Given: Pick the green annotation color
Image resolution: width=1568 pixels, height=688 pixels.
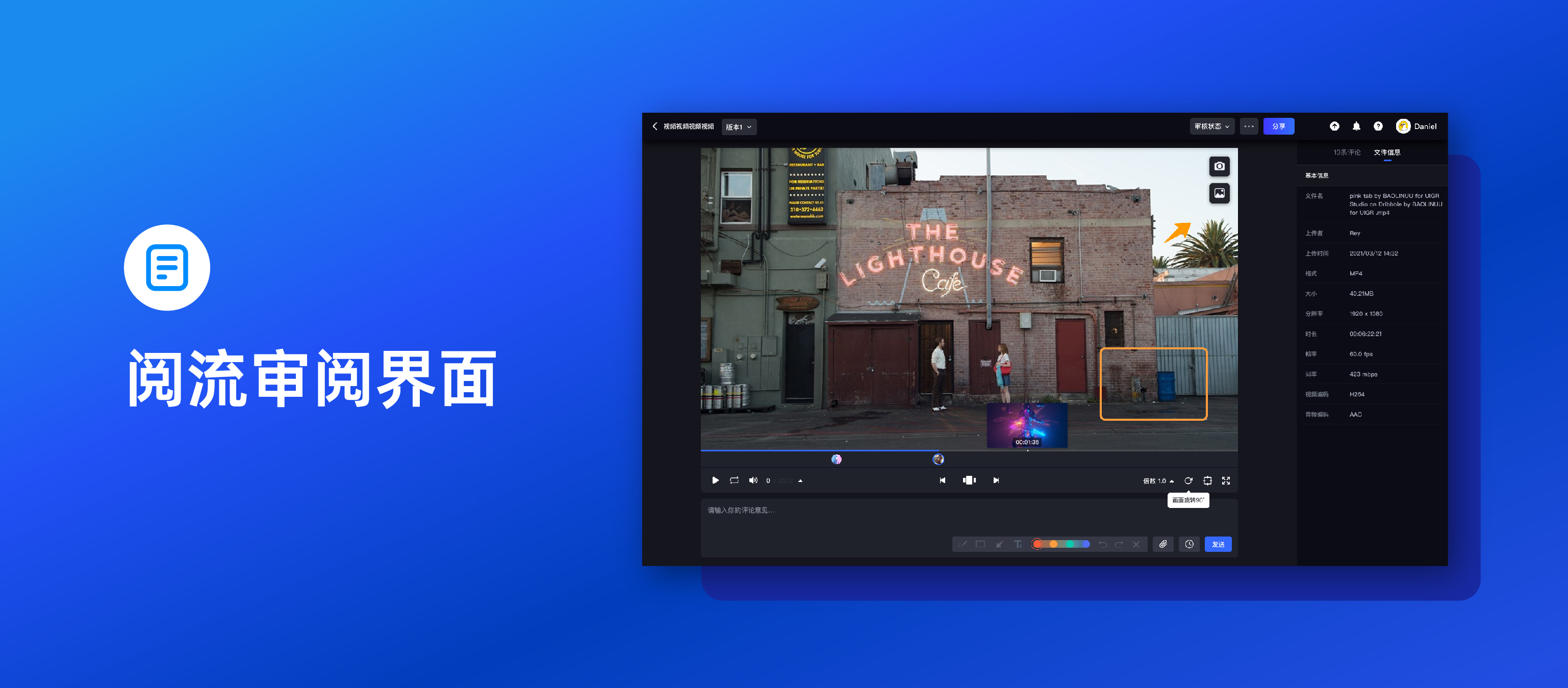Looking at the screenshot, I should (x=1070, y=544).
